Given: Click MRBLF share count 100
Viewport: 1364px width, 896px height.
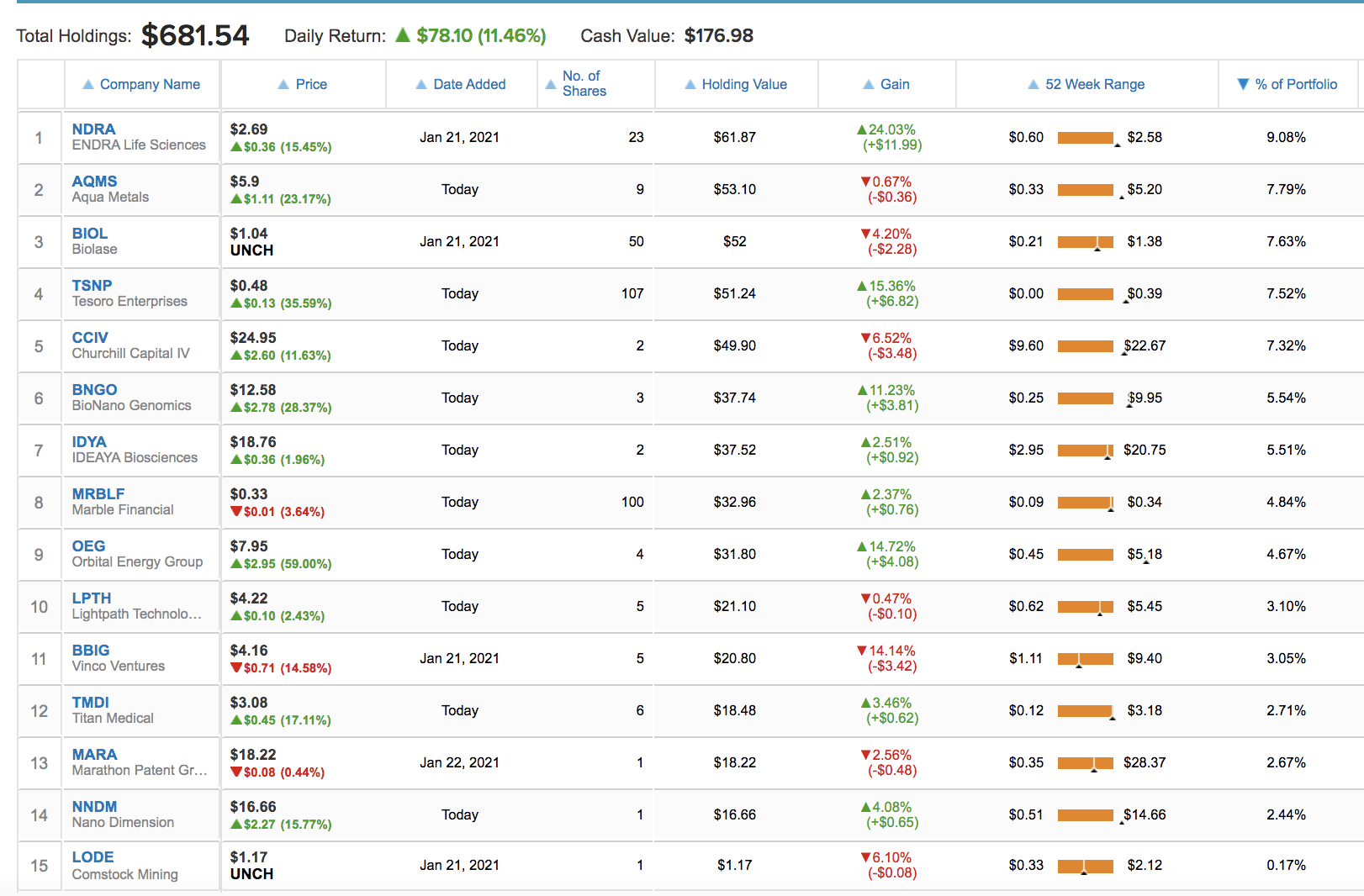Looking at the screenshot, I should 632,503.
